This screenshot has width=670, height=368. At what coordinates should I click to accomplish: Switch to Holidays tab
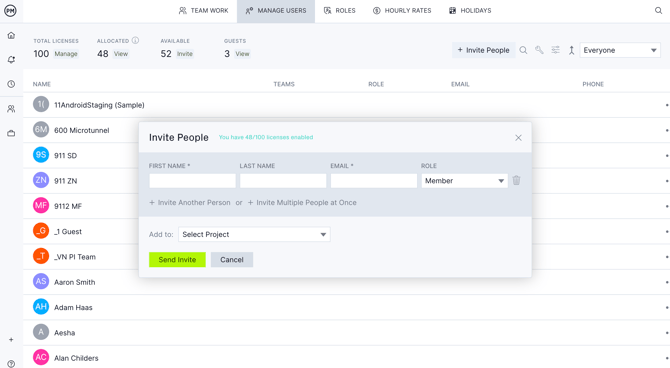(470, 11)
